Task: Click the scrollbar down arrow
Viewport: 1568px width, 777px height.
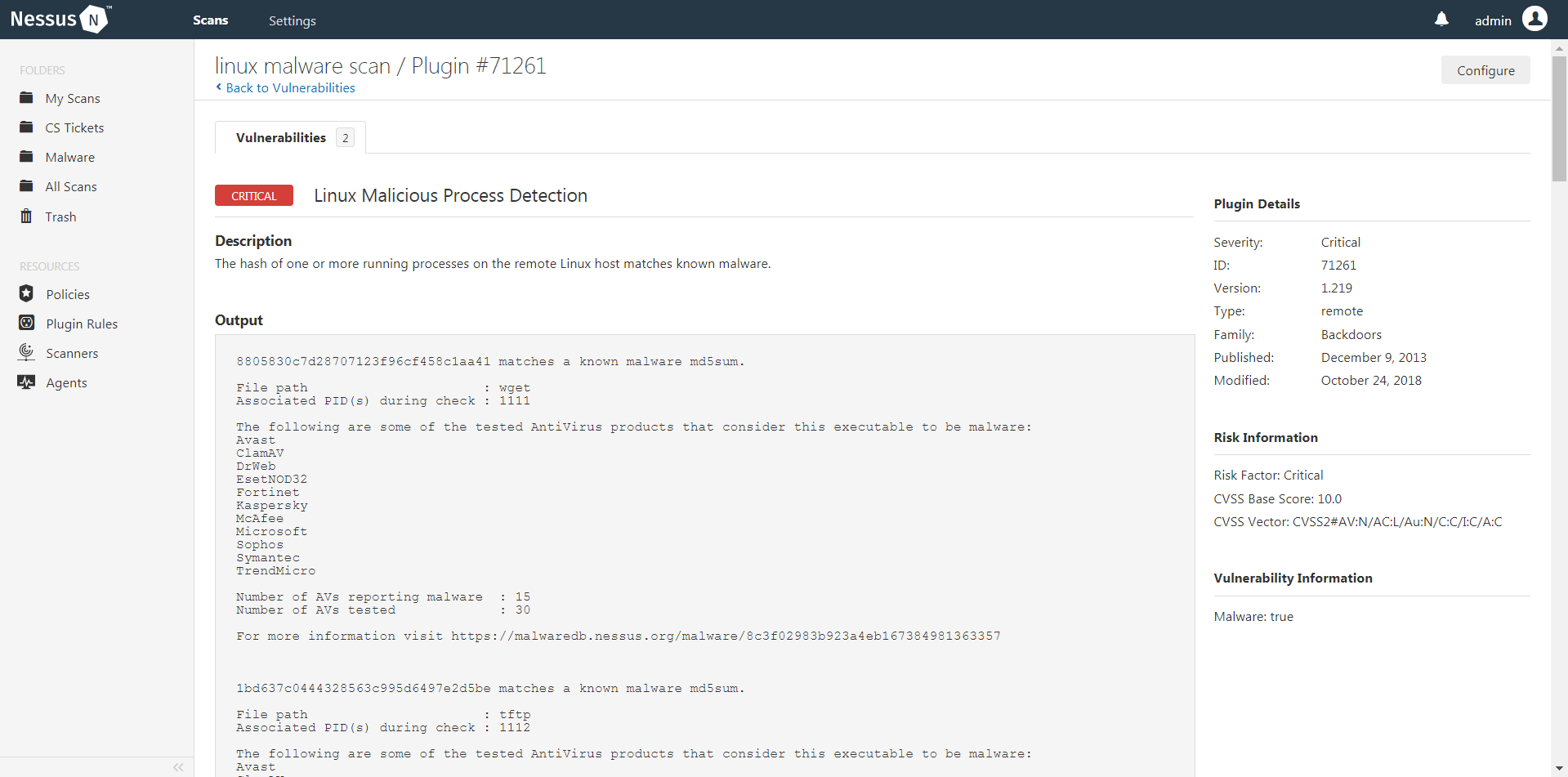Action: tap(1559, 769)
